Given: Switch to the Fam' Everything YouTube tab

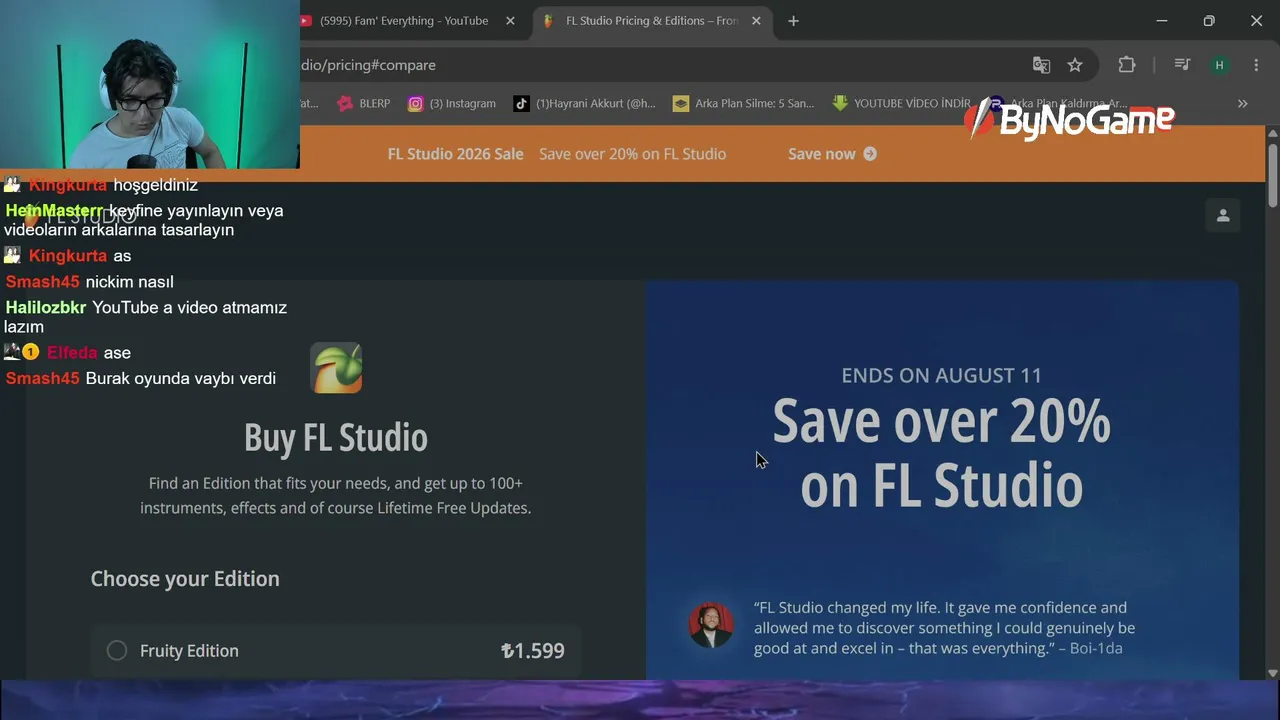Looking at the screenshot, I should point(404,21).
